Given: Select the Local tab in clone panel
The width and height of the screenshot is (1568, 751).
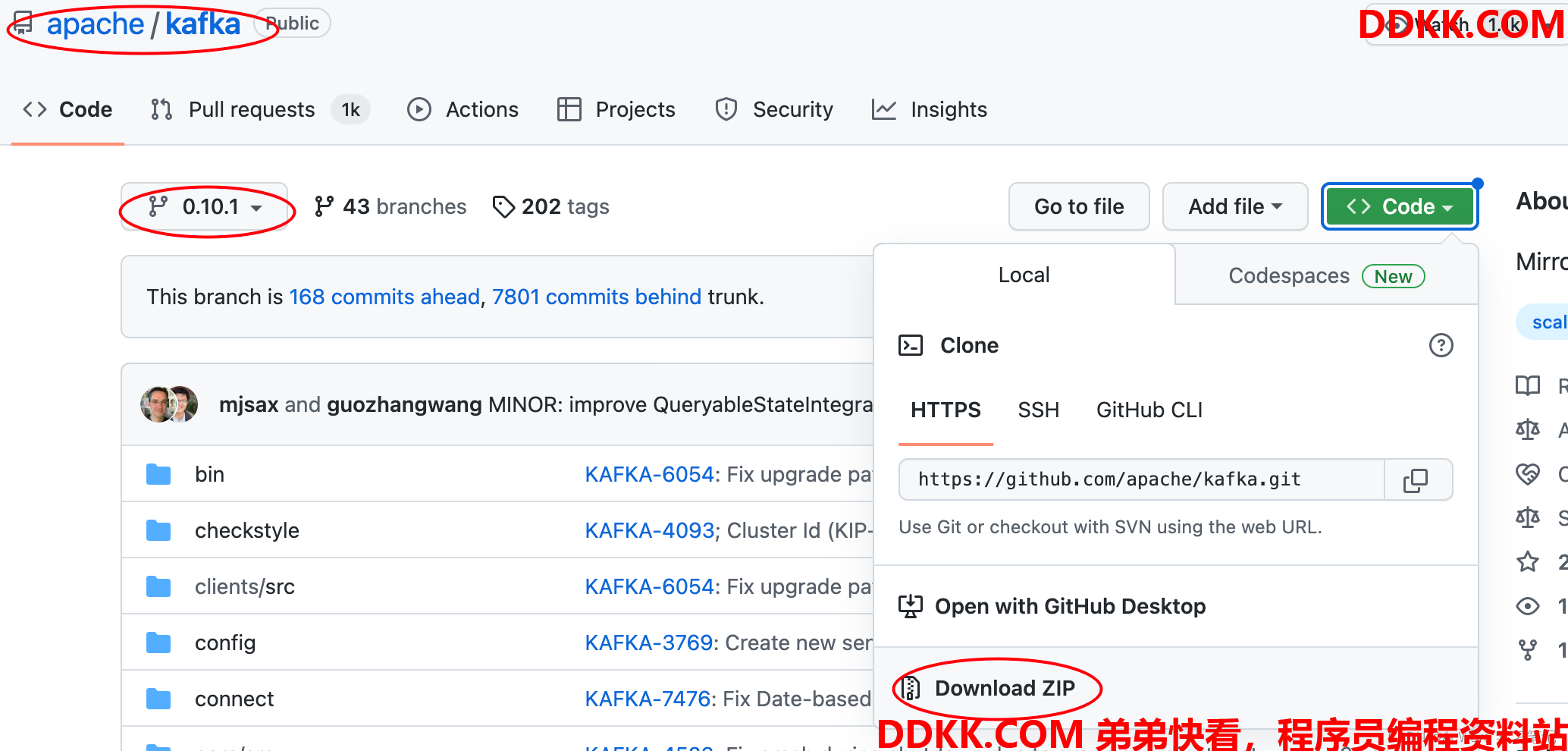Looking at the screenshot, I should (1024, 275).
